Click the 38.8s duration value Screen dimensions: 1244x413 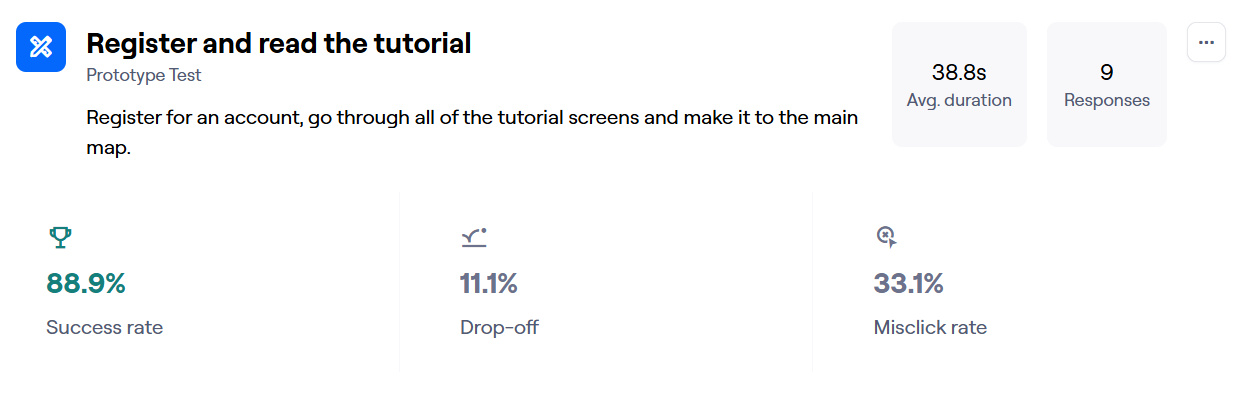pos(959,72)
